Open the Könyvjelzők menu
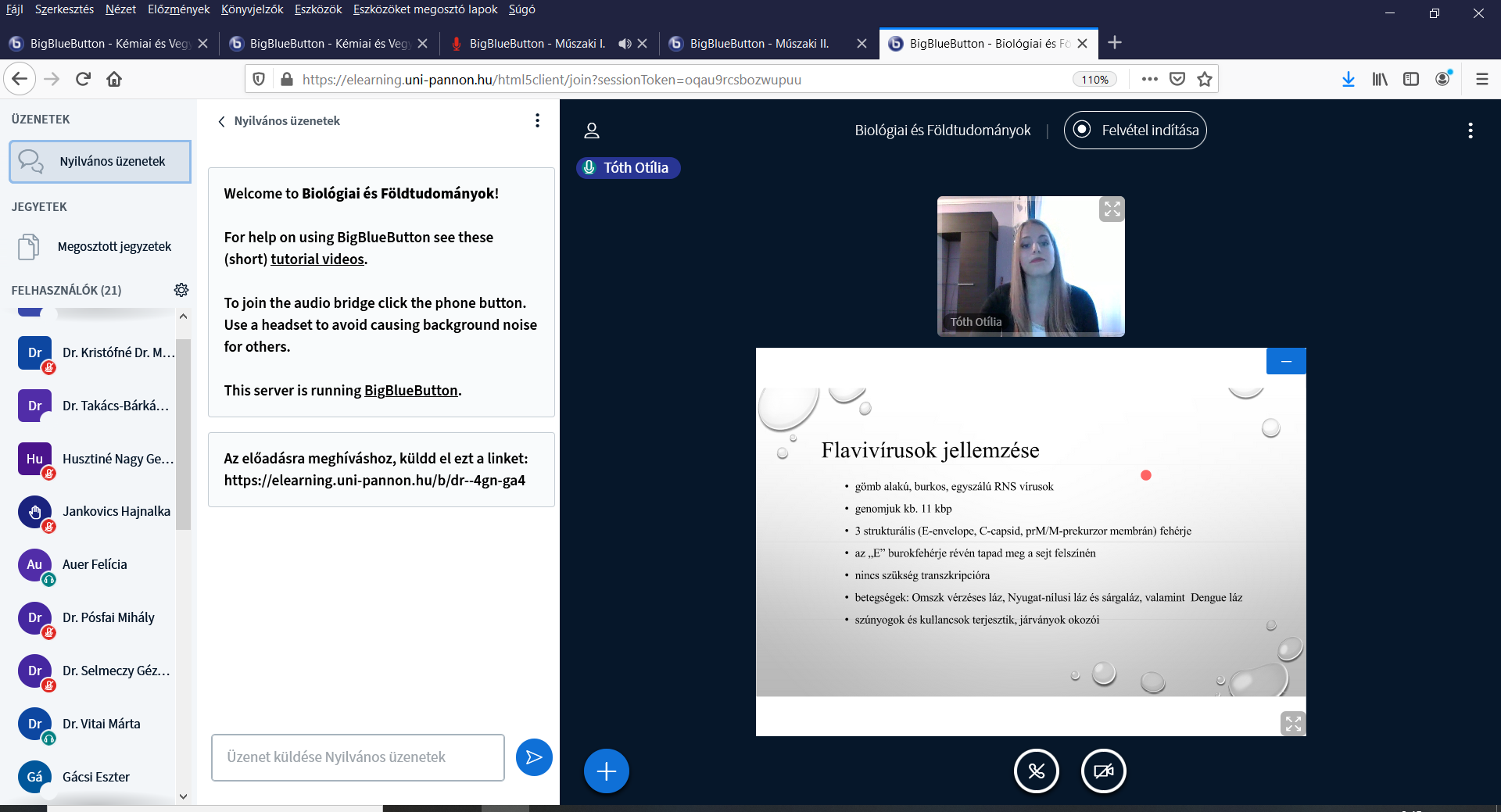 252,9
